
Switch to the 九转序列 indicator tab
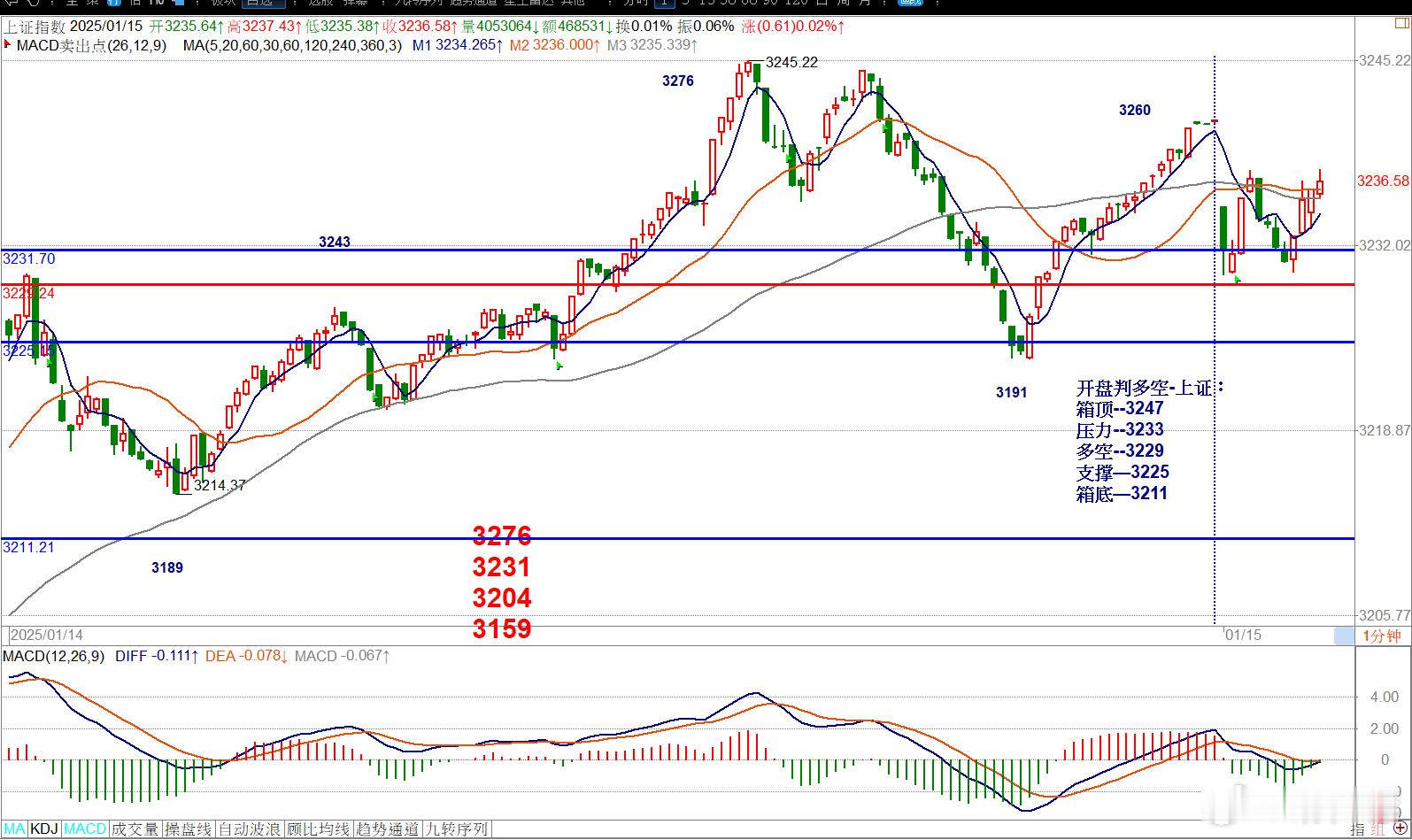tap(457, 829)
